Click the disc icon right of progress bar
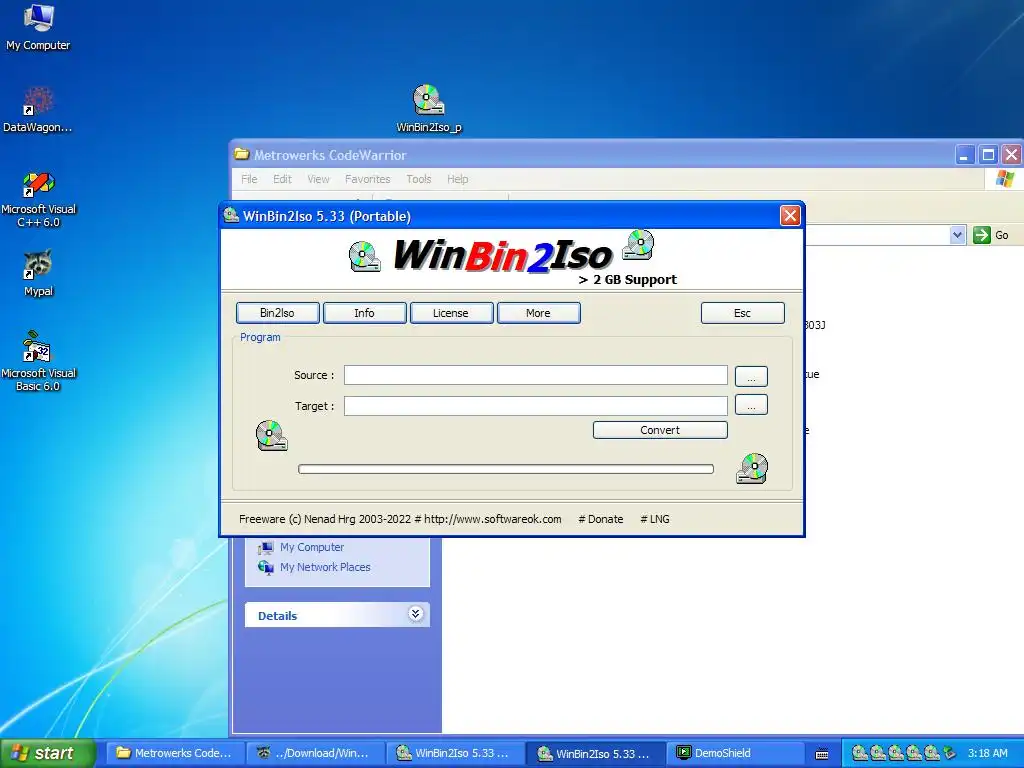The width and height of the screenshot is (1024, 768). [x=752, y=468]
